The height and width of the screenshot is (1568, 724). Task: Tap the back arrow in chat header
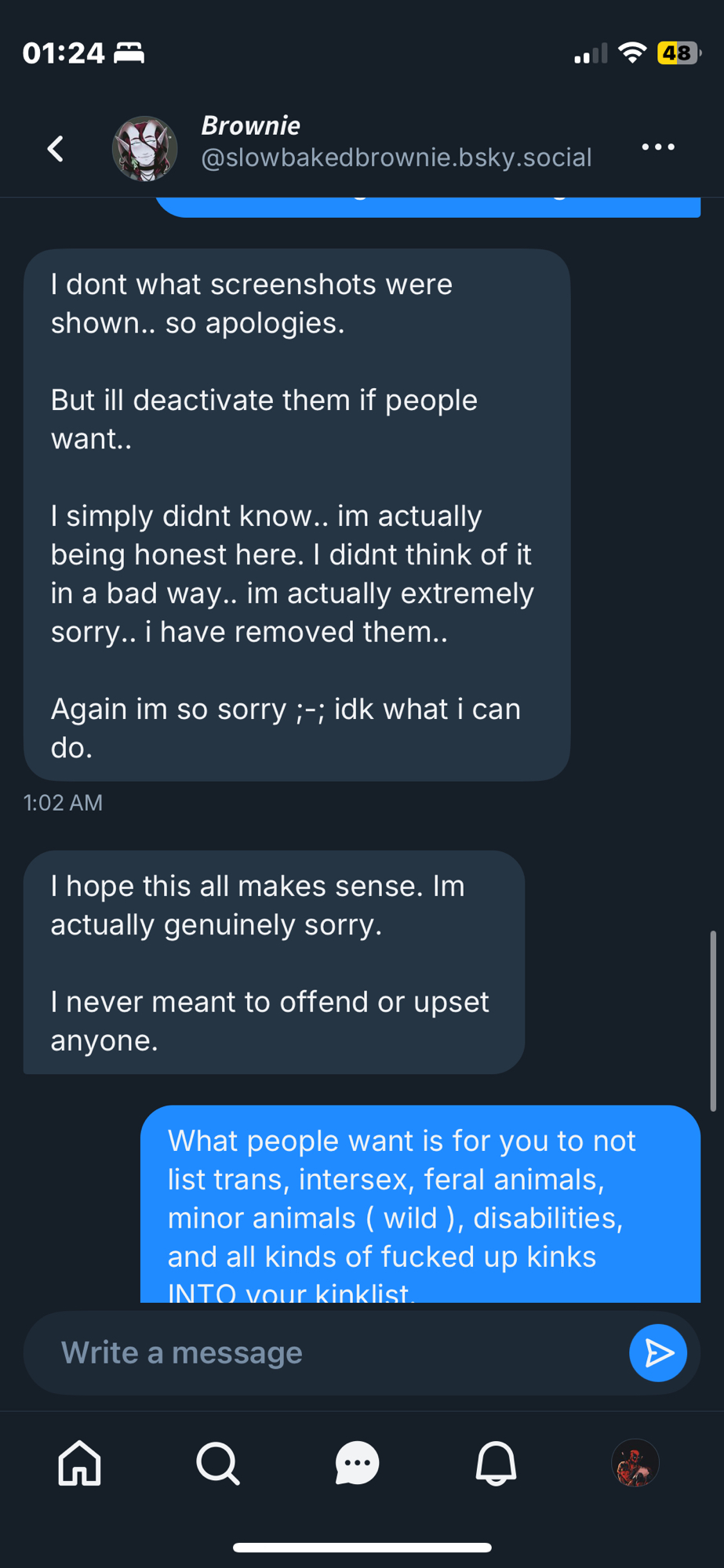(56, 148)
